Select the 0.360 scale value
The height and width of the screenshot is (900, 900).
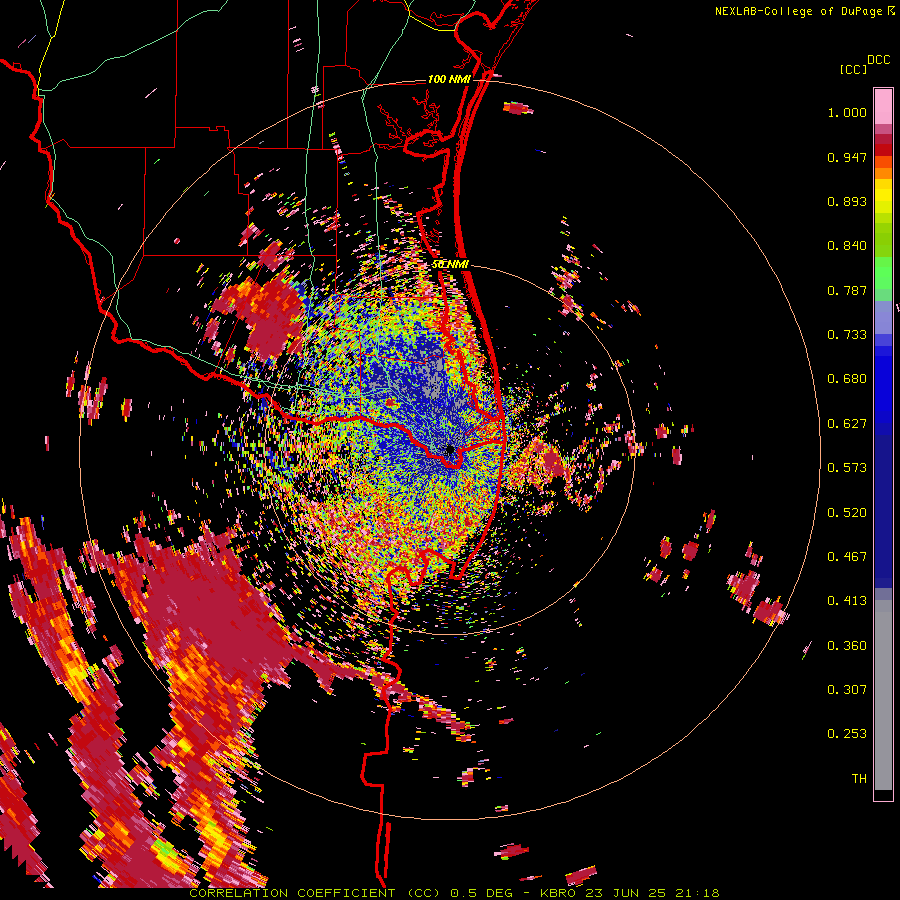(847, 646)
